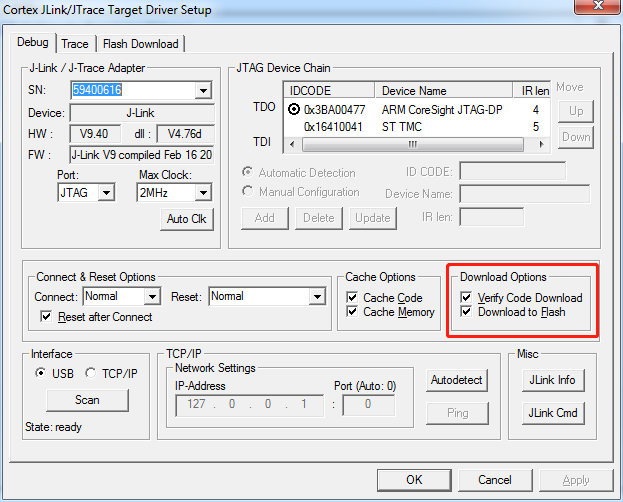The height and width of the screenshot is (502, 623).
Task: Click the Add device button
Action: (265, 218)
